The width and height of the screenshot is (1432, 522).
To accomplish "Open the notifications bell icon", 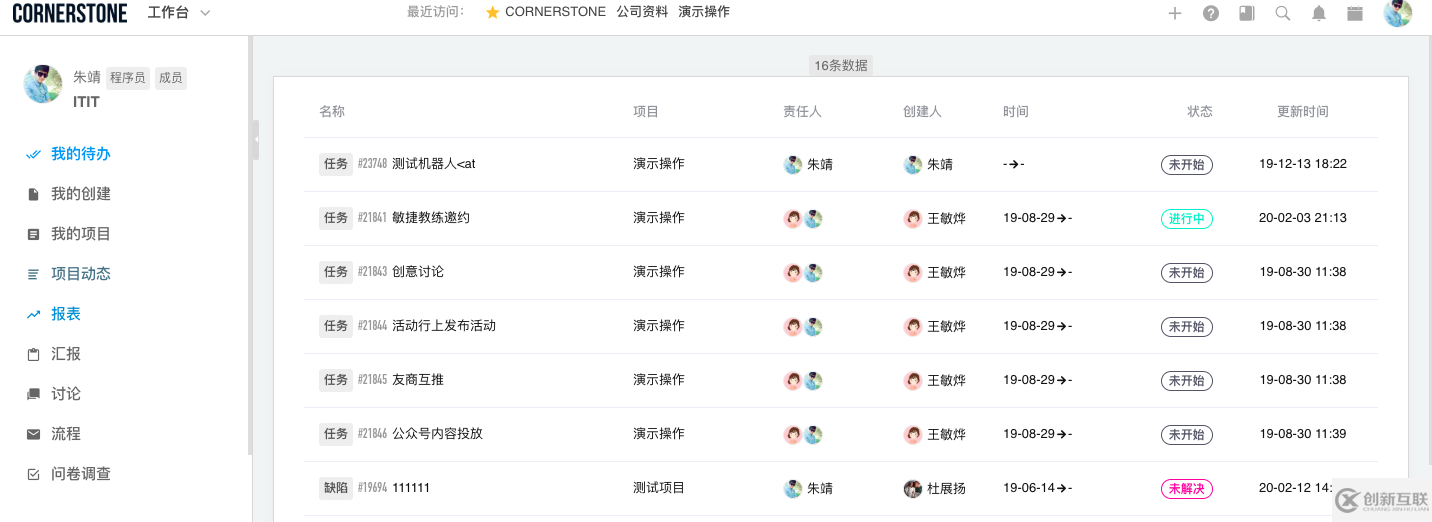I will click(x=1319, y=13).
